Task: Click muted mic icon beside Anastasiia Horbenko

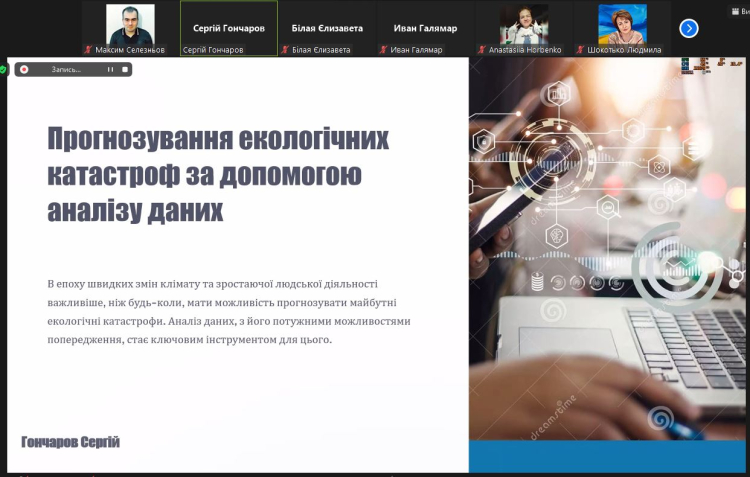Action: click(482, 49)
